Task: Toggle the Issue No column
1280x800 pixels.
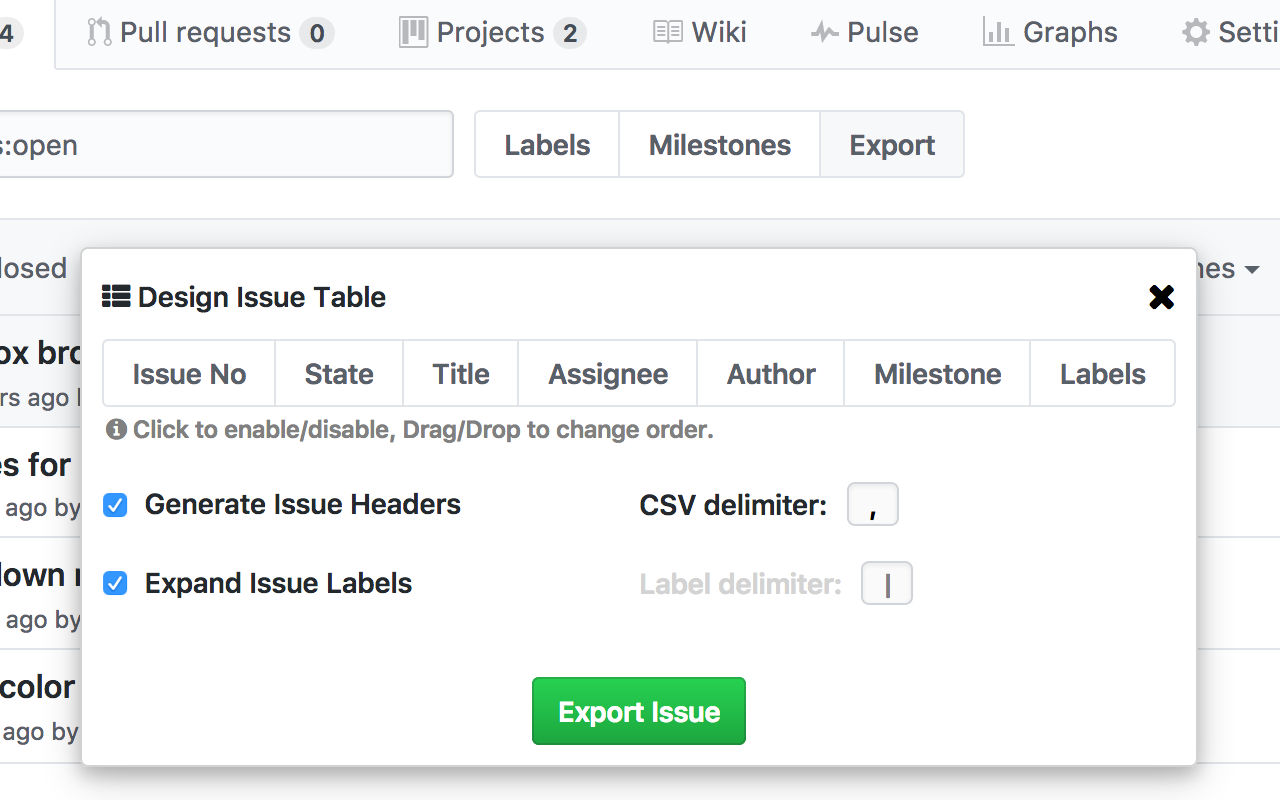Action: (x=189, y=374)
